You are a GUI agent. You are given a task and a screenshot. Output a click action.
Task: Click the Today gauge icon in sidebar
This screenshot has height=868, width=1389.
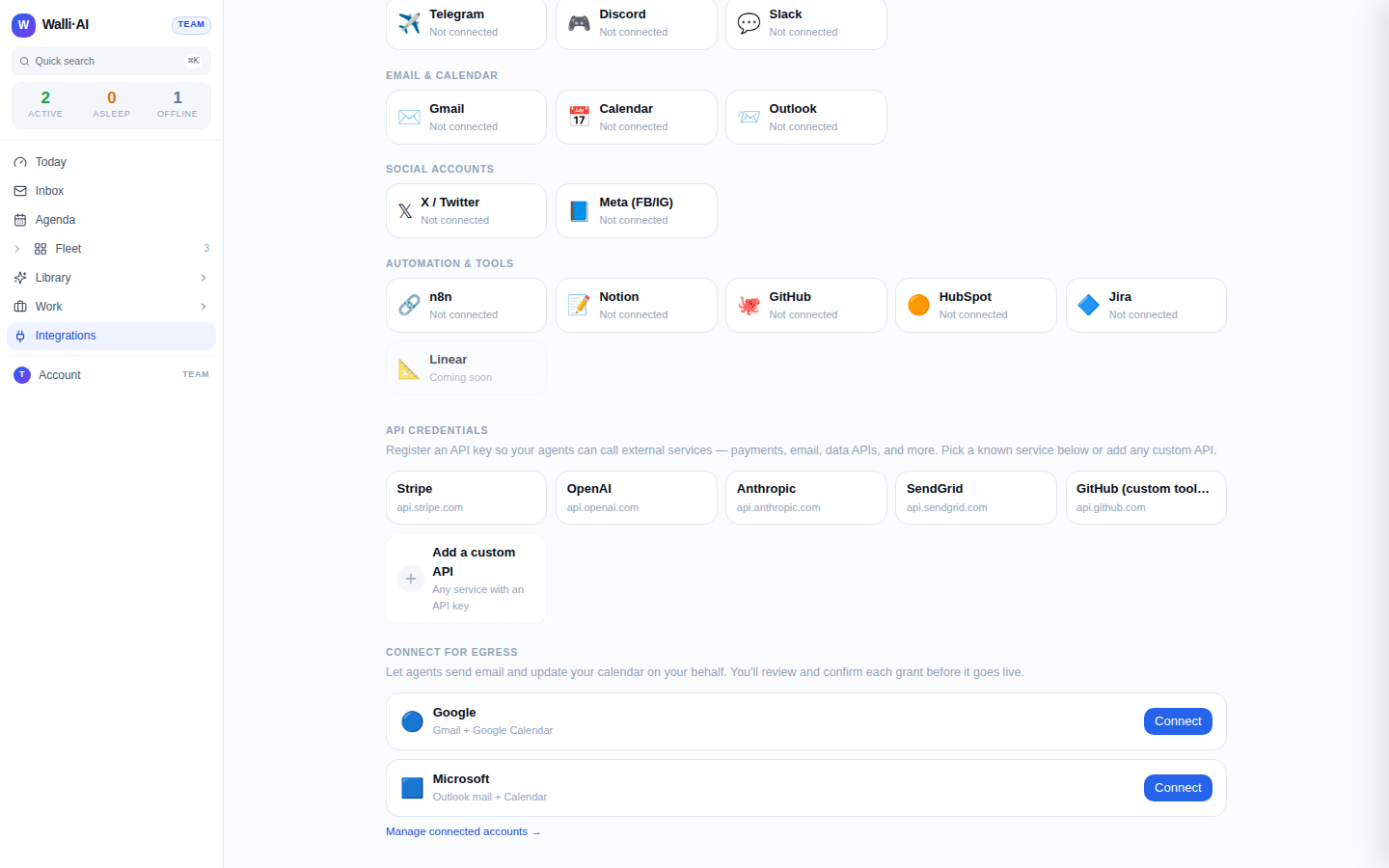pyautogui.click(x=20, y=162)
